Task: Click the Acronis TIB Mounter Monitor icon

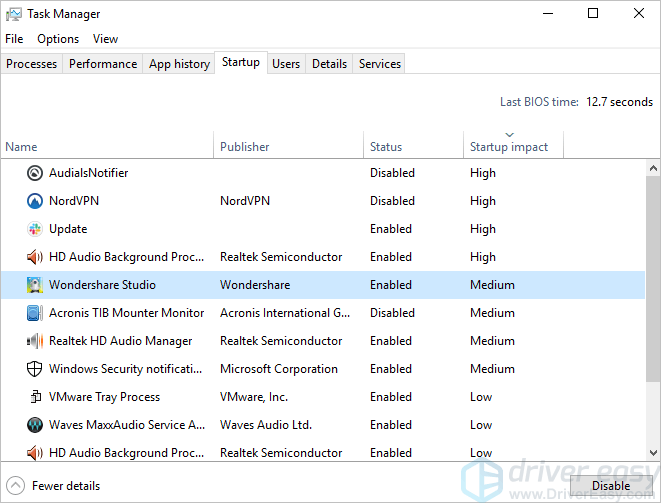Action: (35, 313)
